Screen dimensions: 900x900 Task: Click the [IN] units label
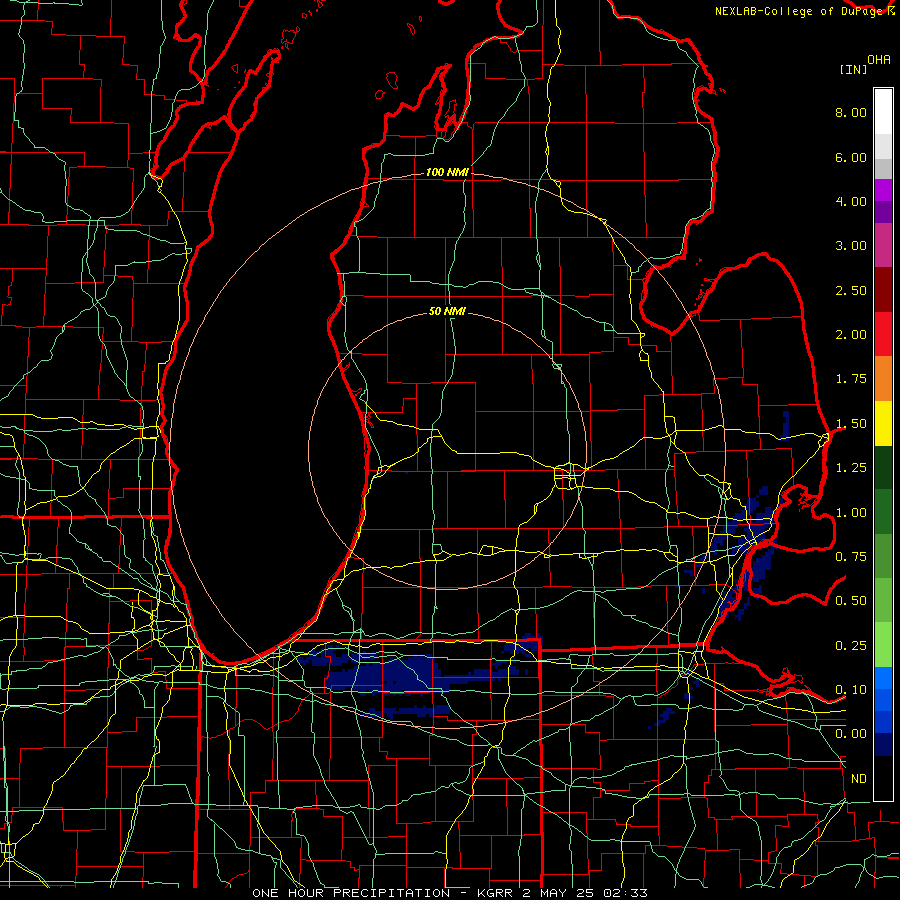tap(853, 69)
